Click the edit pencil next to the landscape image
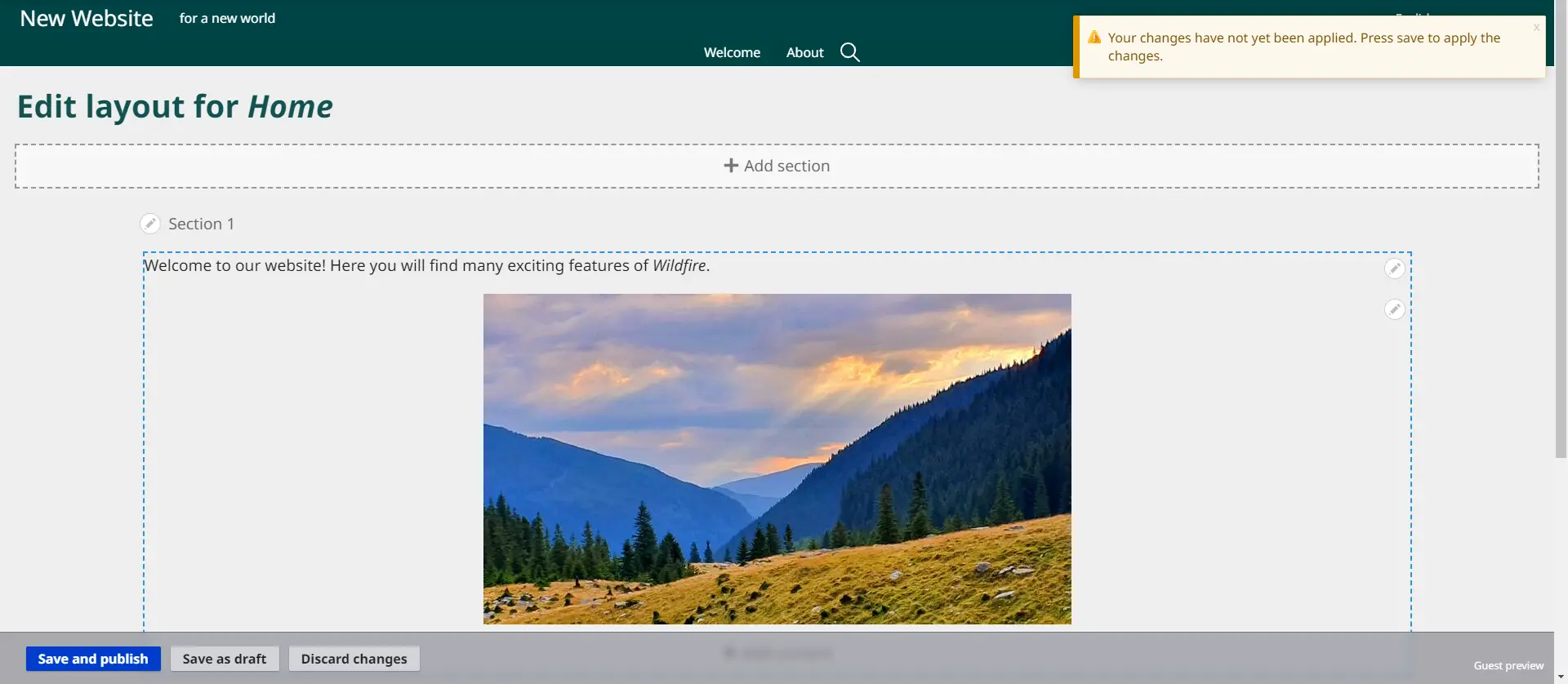The width and height of the screenshot is (1568, 684). click(1394, 309)
